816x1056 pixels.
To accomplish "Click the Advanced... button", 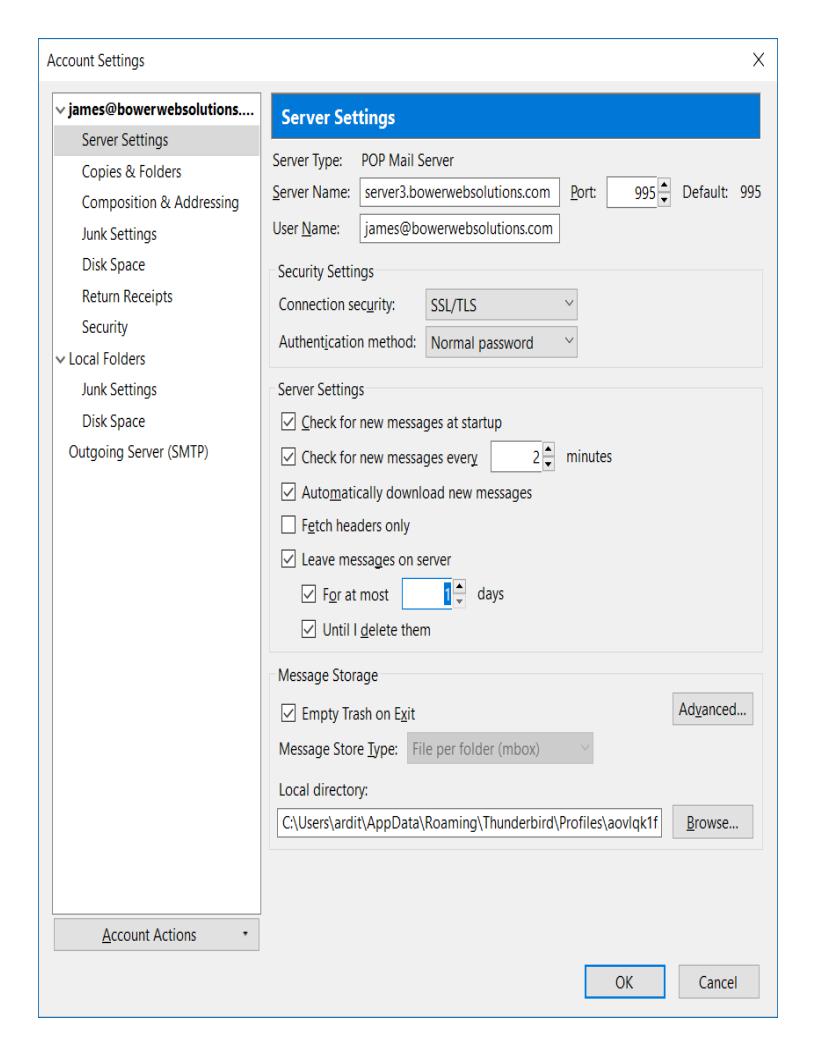I will click(712, 709).
